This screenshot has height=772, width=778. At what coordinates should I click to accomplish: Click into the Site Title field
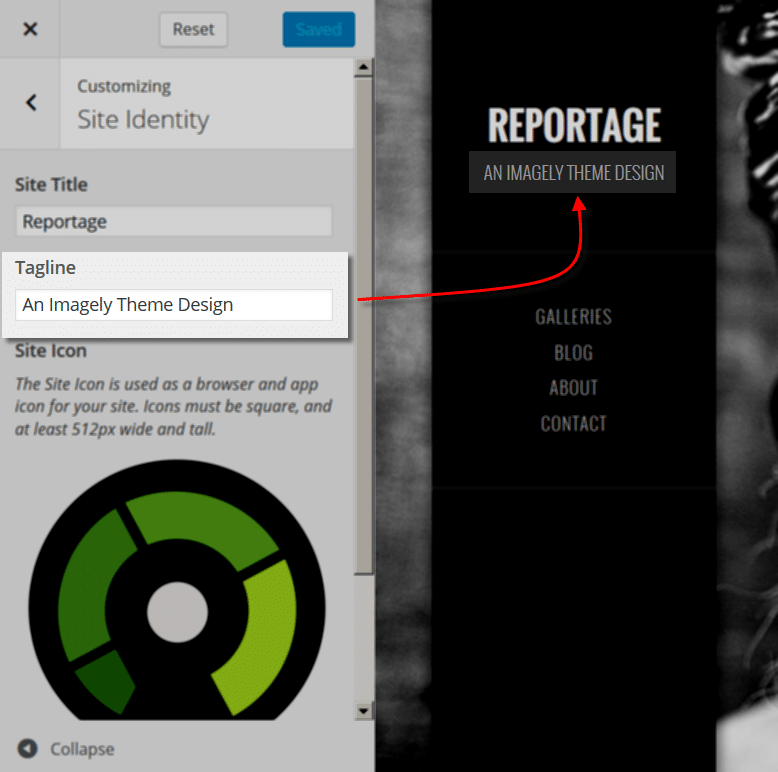point(174,221)
